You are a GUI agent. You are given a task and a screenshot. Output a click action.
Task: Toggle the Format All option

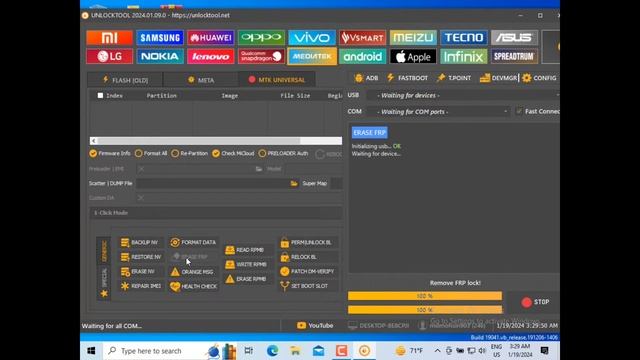(x=151, y=153)
